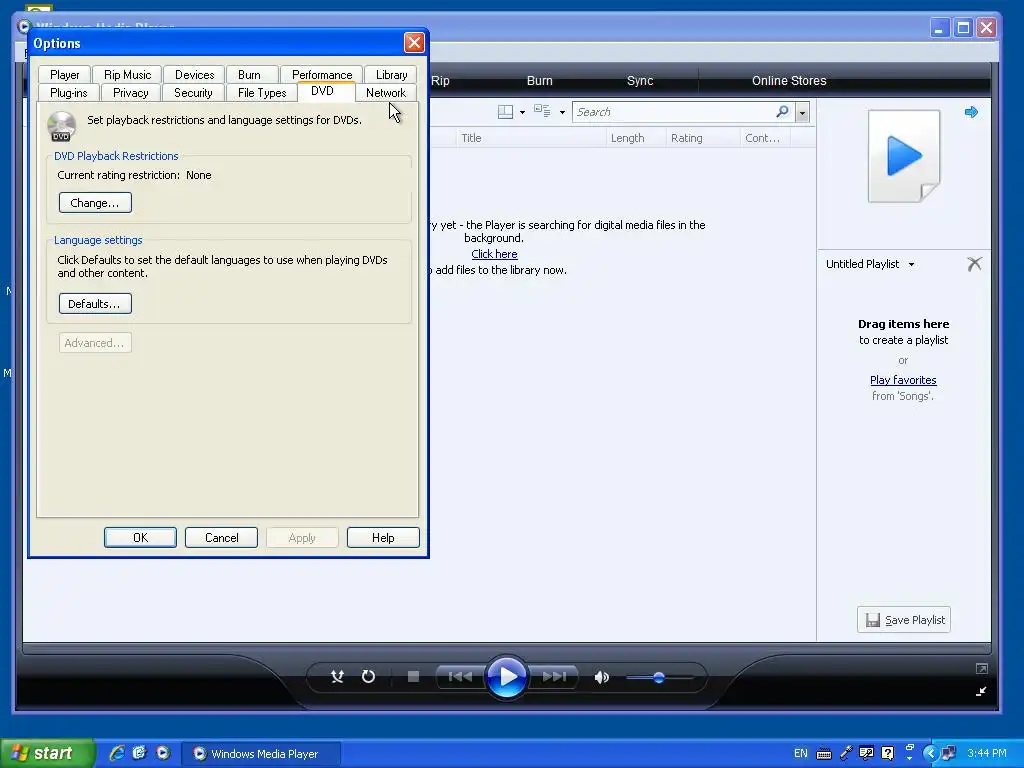This screenshot has width=1024, height=768.
Task: Click the Save Playlist button
Action: [904, 620]
